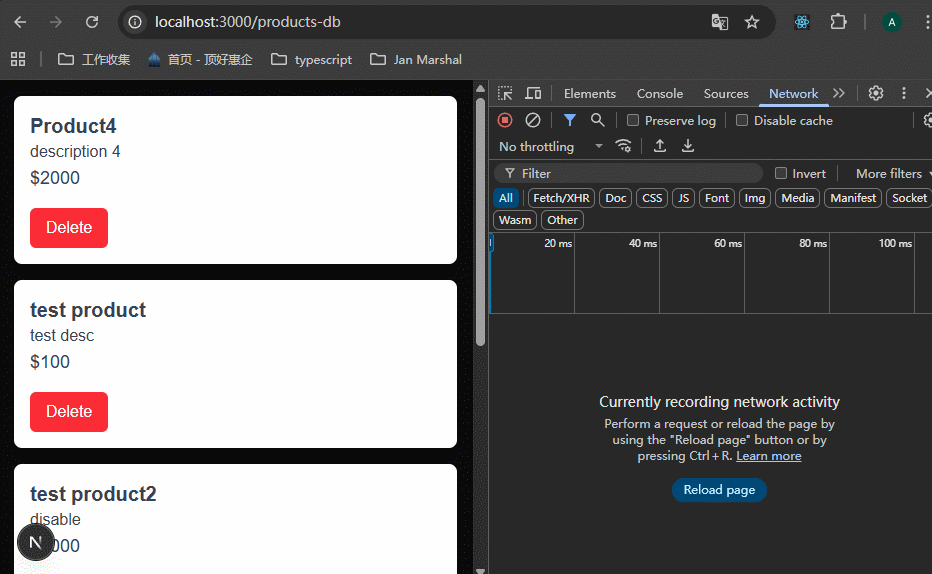Click the stop recording network log icon

coord(505,120)
